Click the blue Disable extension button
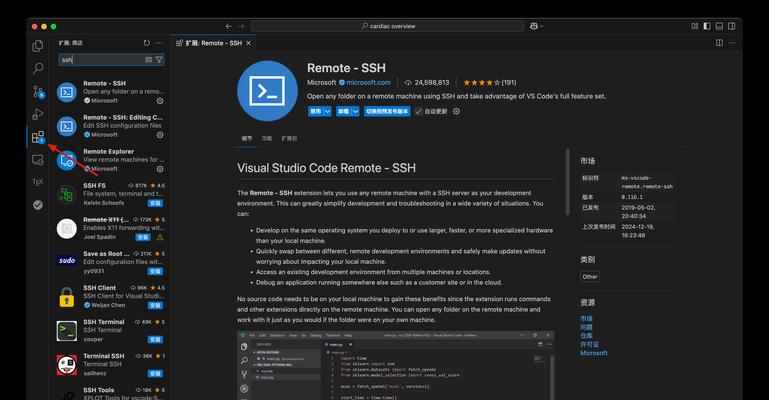Viewport: 769px width, 400px height. (315, 111)
